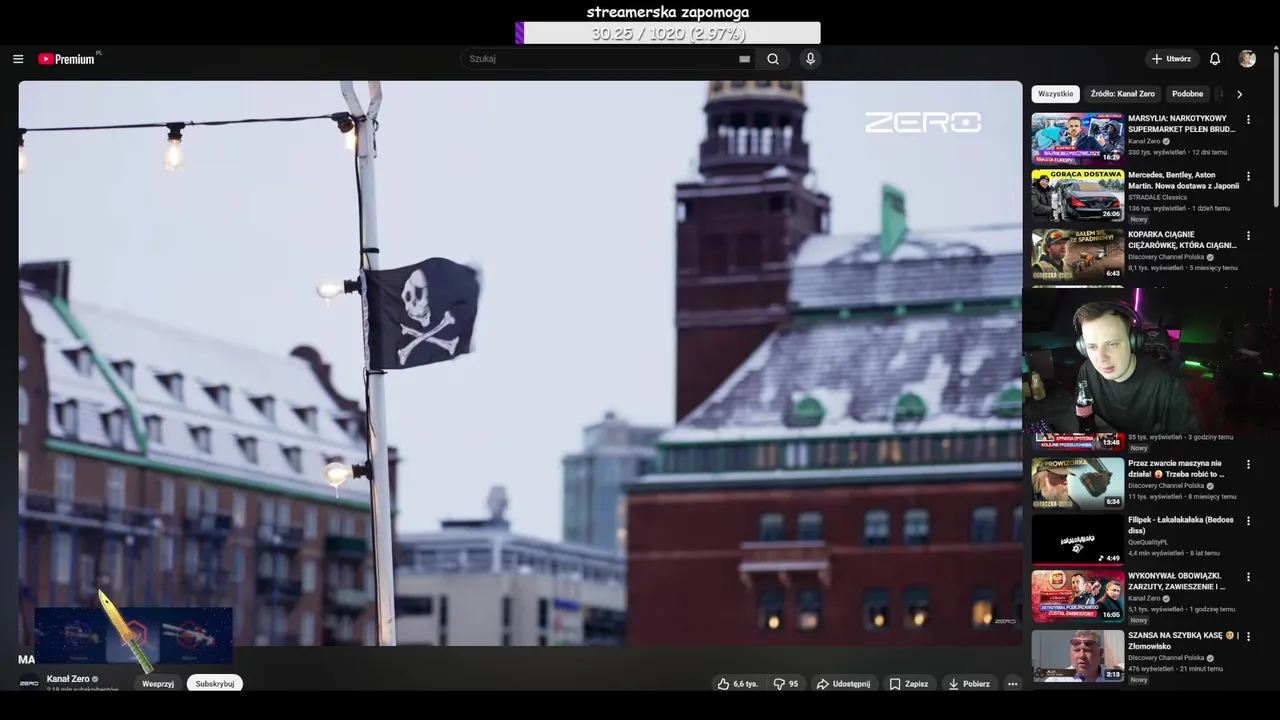The width and height of the screenshot is (1280, 720).
Task: Click the streamerska zapomoga progress bar
Action: 667,33
